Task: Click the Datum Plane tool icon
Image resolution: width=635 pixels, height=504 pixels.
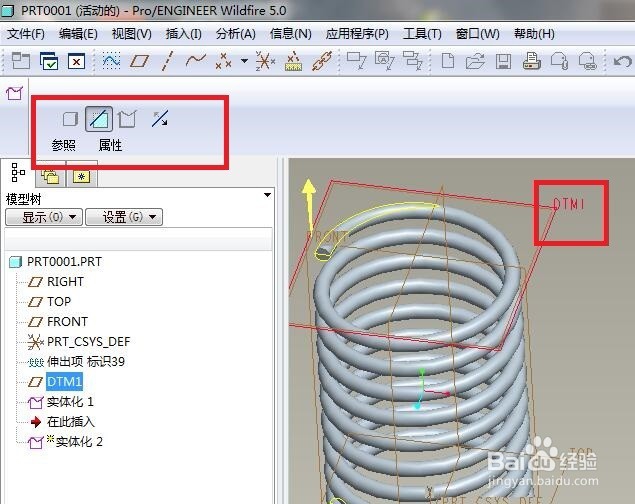Action: coord(139,62)
